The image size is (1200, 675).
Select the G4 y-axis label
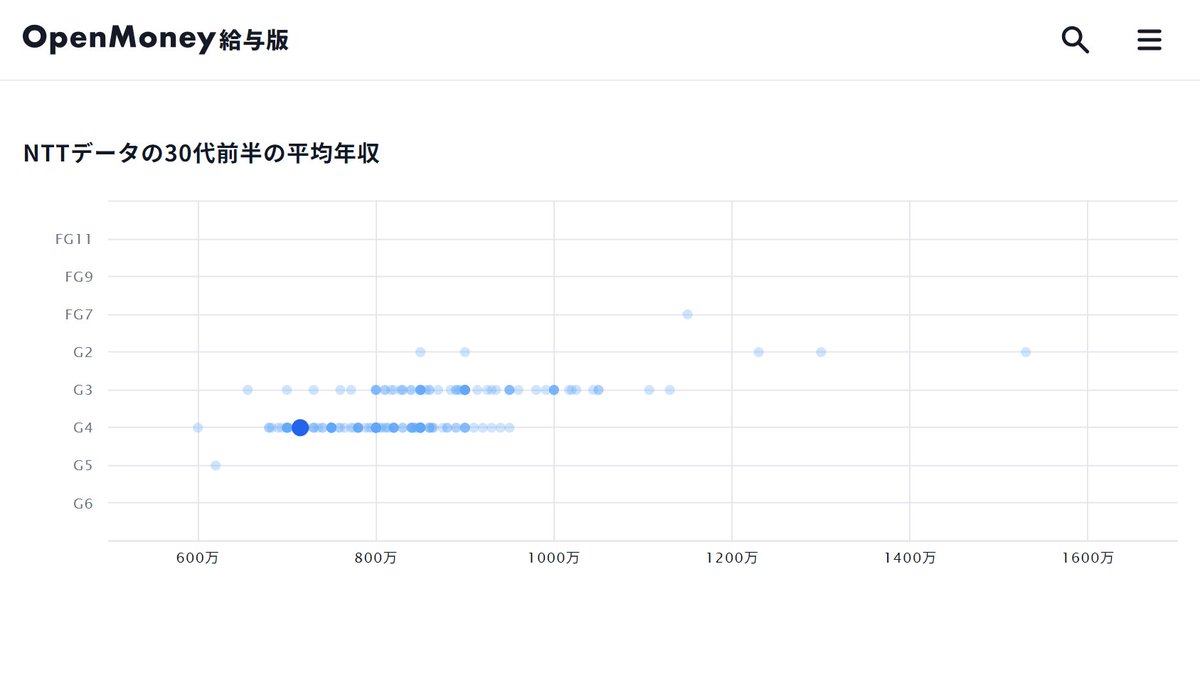[83, 428]
